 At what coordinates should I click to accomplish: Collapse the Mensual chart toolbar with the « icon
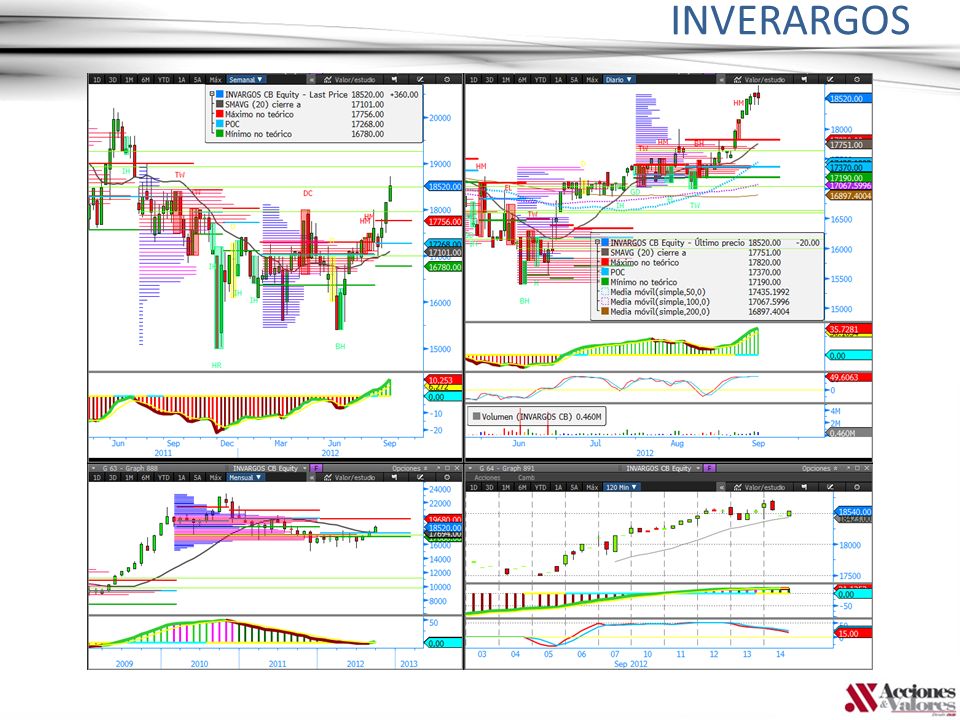coord(312,478)
